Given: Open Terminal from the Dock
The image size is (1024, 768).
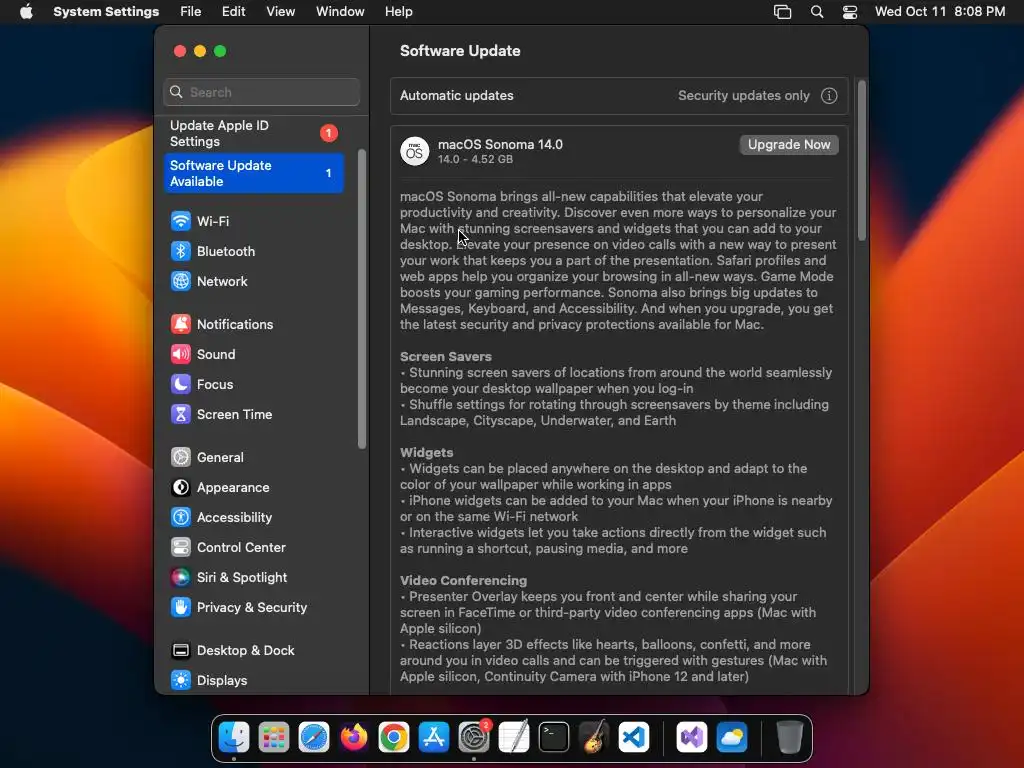Looking at the screenshot, I should click(554, 738).
